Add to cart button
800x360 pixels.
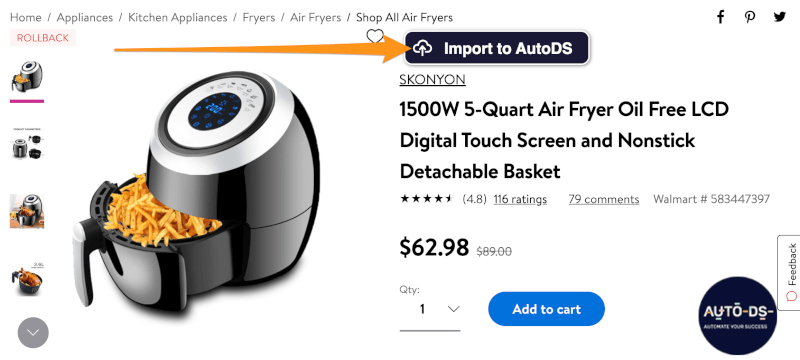click(x=546, y=309)
